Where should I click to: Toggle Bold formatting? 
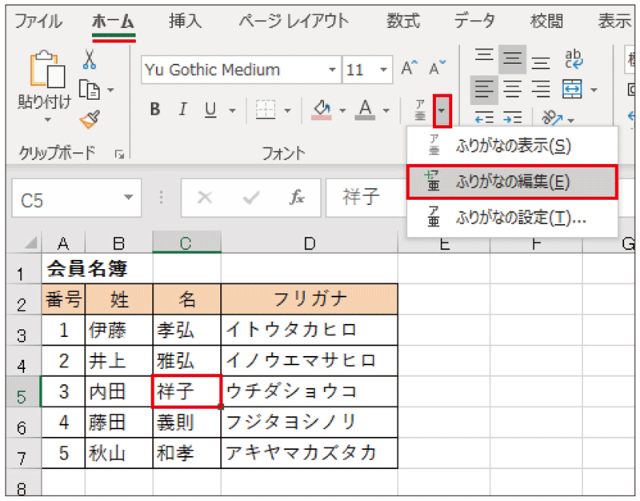[x=155, y=109]
